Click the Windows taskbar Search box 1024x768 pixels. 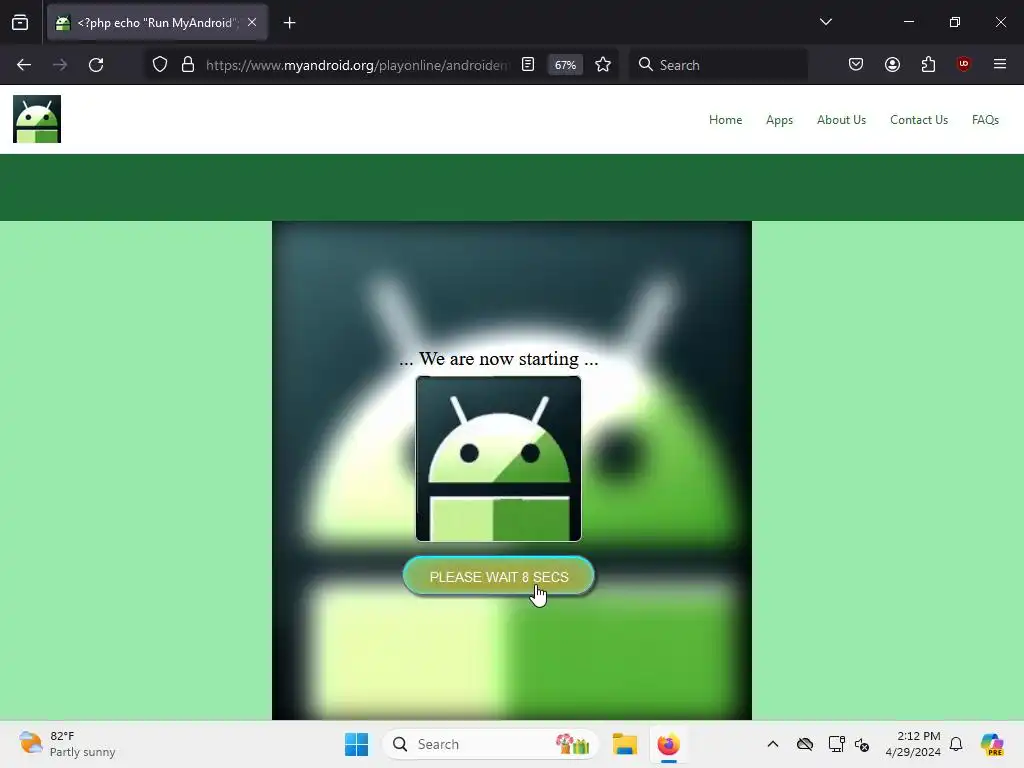(490, 744)
